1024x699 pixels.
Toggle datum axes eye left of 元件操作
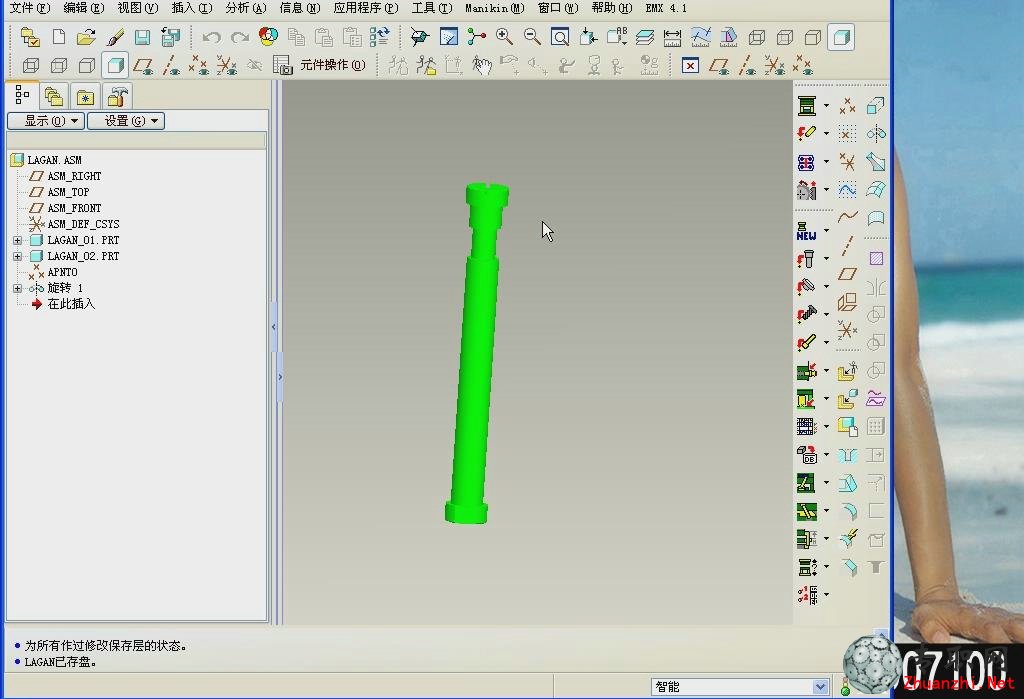click(171, 65)
